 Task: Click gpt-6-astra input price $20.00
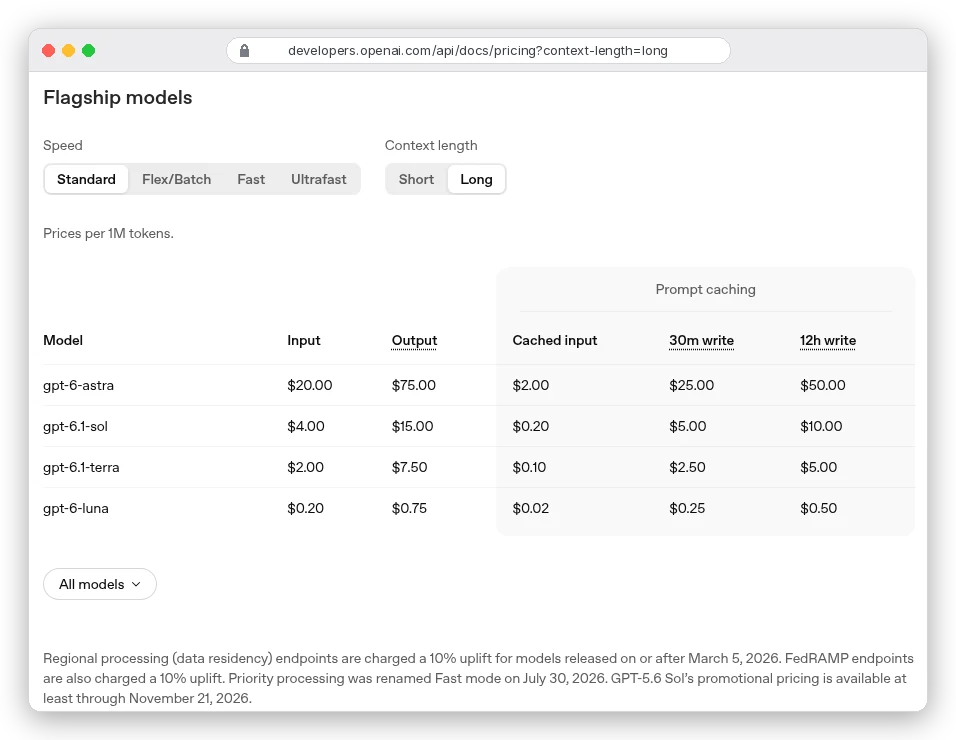(310, 385)
